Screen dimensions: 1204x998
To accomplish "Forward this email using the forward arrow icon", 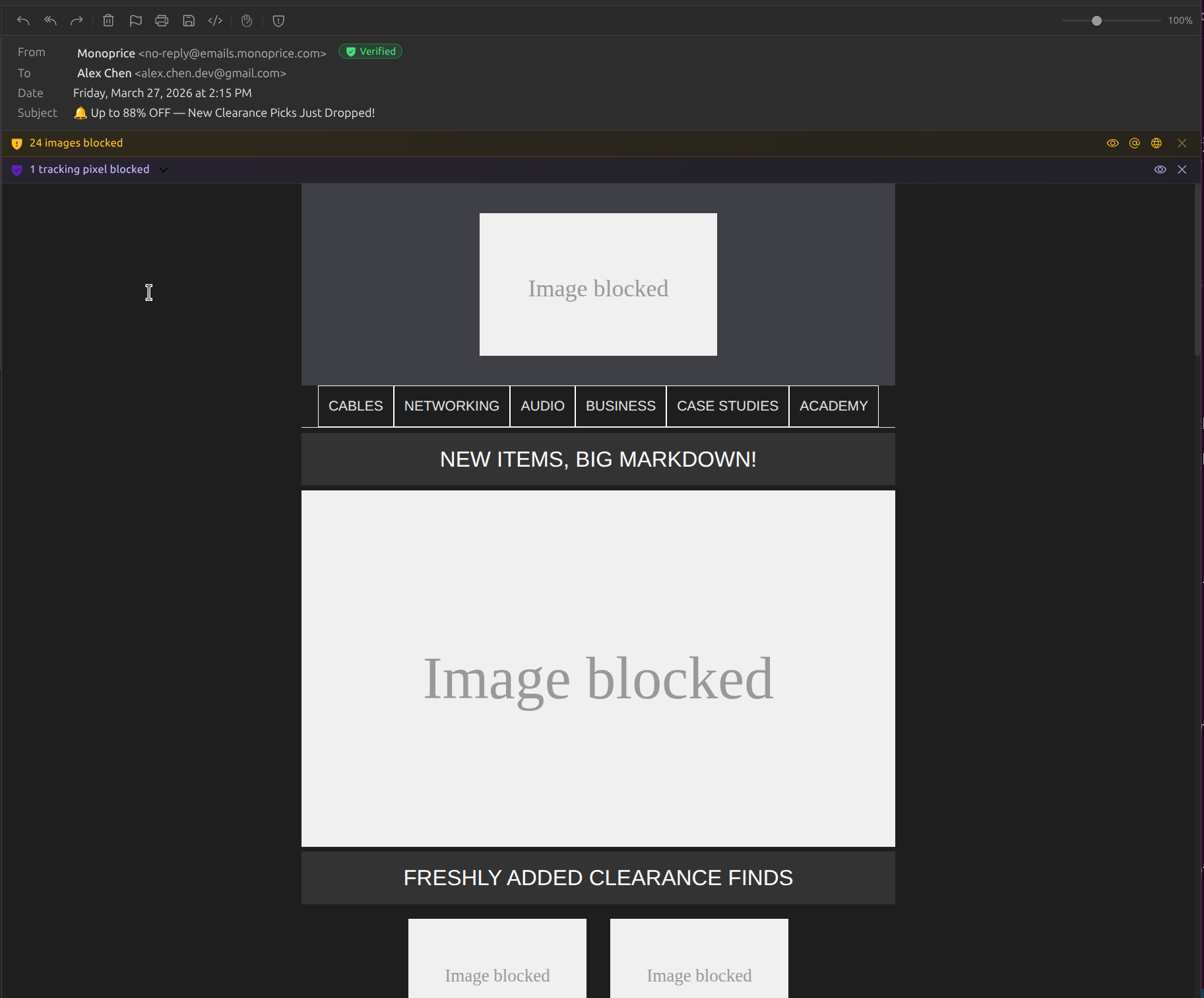I will pos(77,20).
